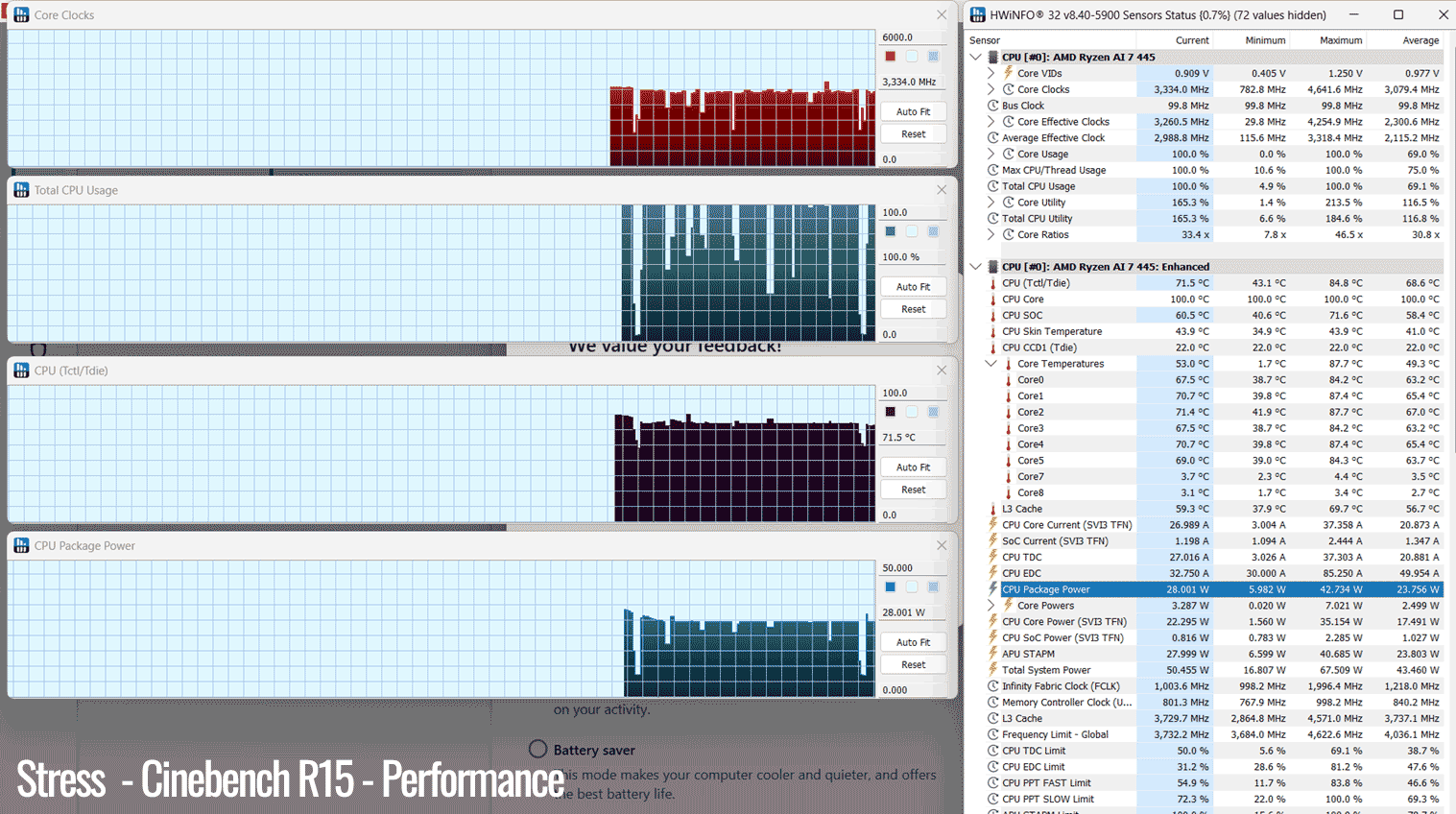The image size is (1456, 814).
Task: Expand the Core Ratios row
Action: [991, 234]
